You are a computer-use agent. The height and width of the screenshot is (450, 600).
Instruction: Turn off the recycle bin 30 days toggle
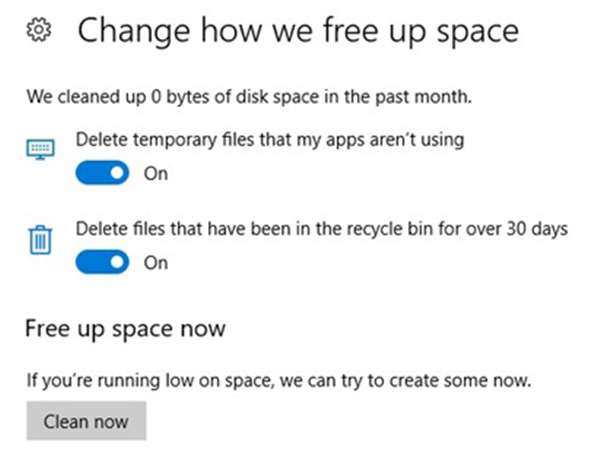103,263
